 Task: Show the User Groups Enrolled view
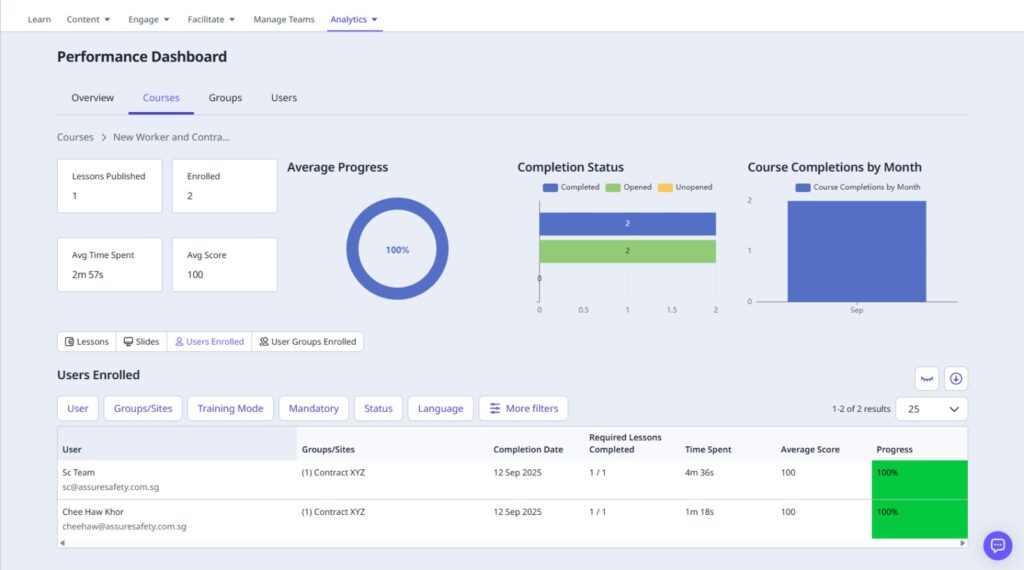(x=307, y=342)
